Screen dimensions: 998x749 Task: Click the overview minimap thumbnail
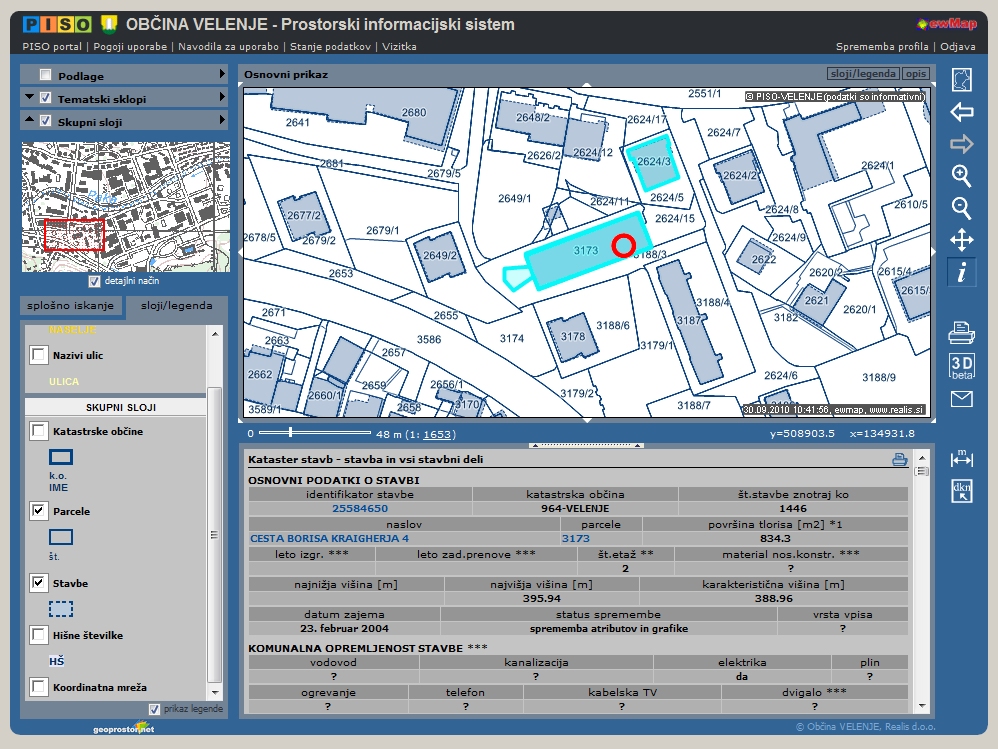(x=125, y=207)
